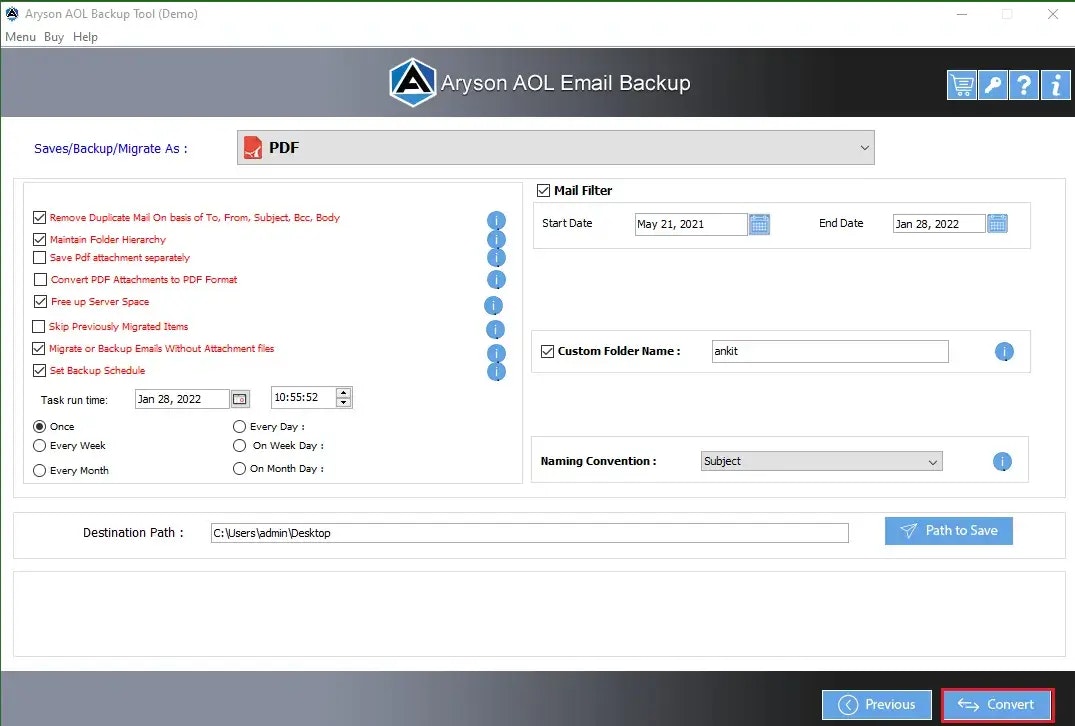Click the Convert button
The width and height of the screenshot is (1075, 726).
tap(997, 705)
